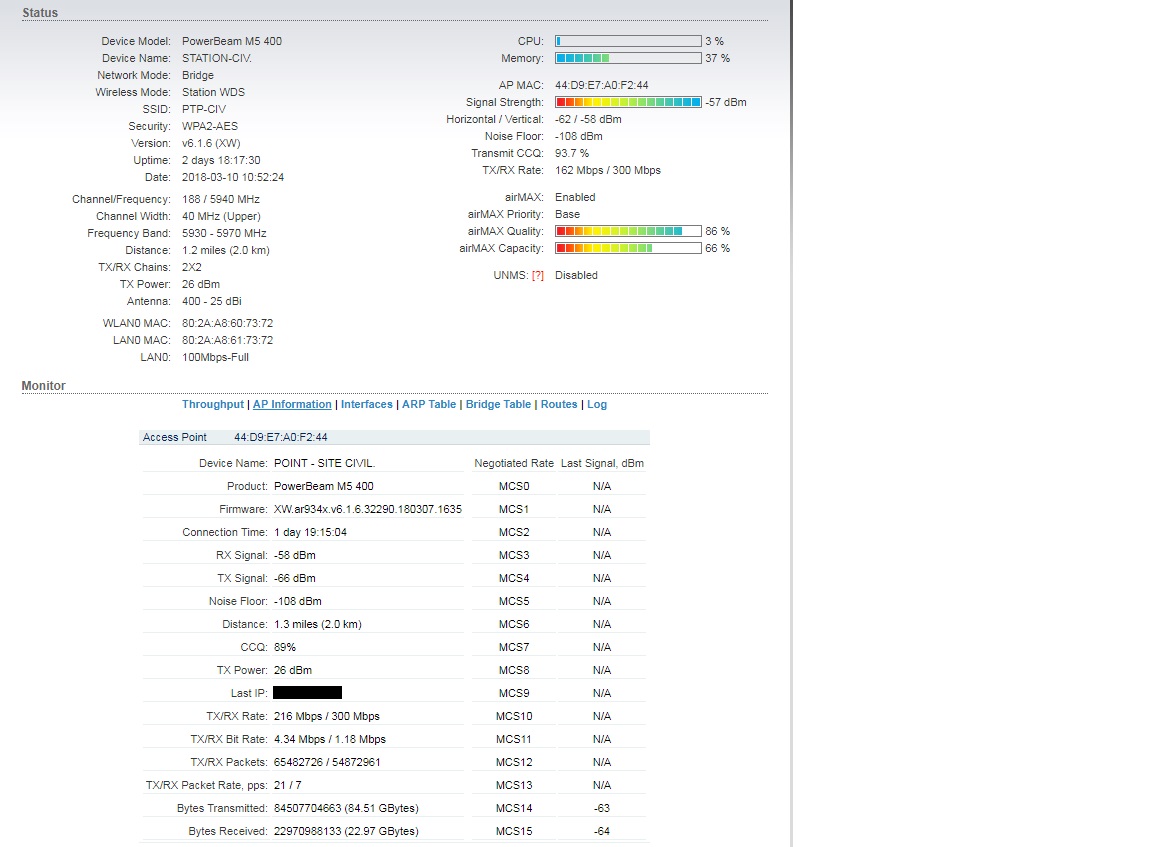
Task: Select Channel Width value 40 MHz (Upper)
Action: [x=221, y=216]
